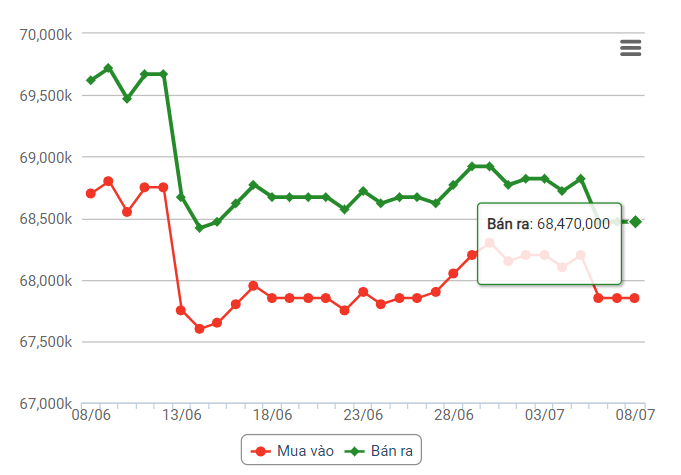Click the lowest red Mua vào point

coord(199,328)
